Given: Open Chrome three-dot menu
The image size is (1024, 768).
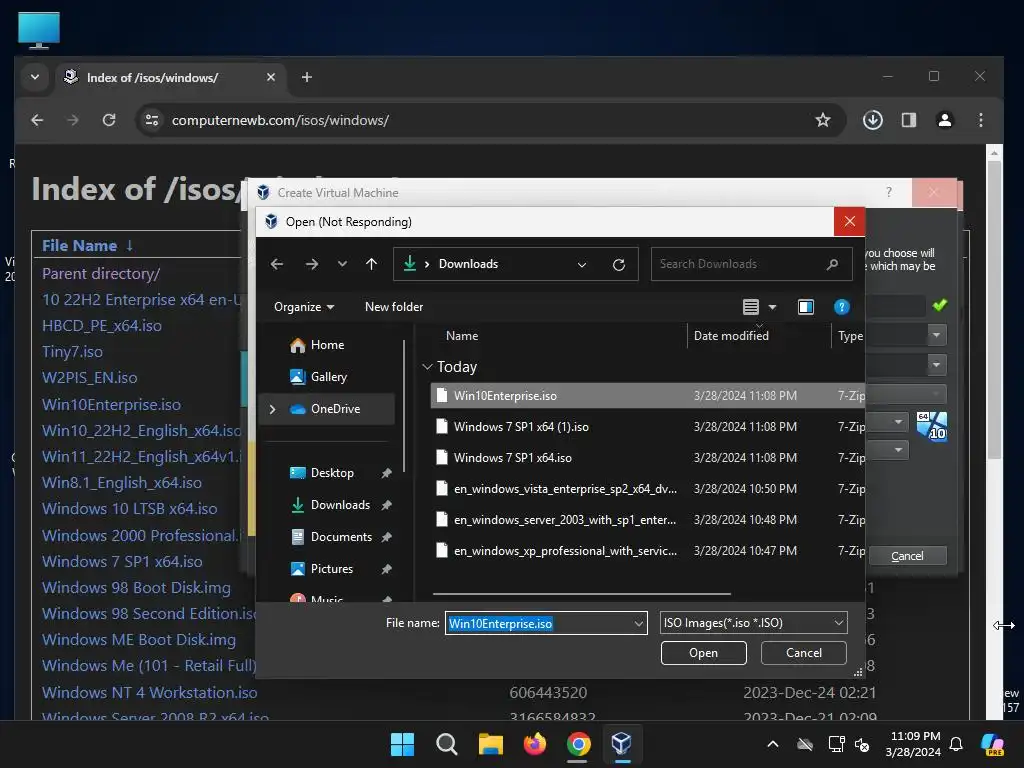Looking at the screenshot, I should pyautogui.click(x=980, y=120).
